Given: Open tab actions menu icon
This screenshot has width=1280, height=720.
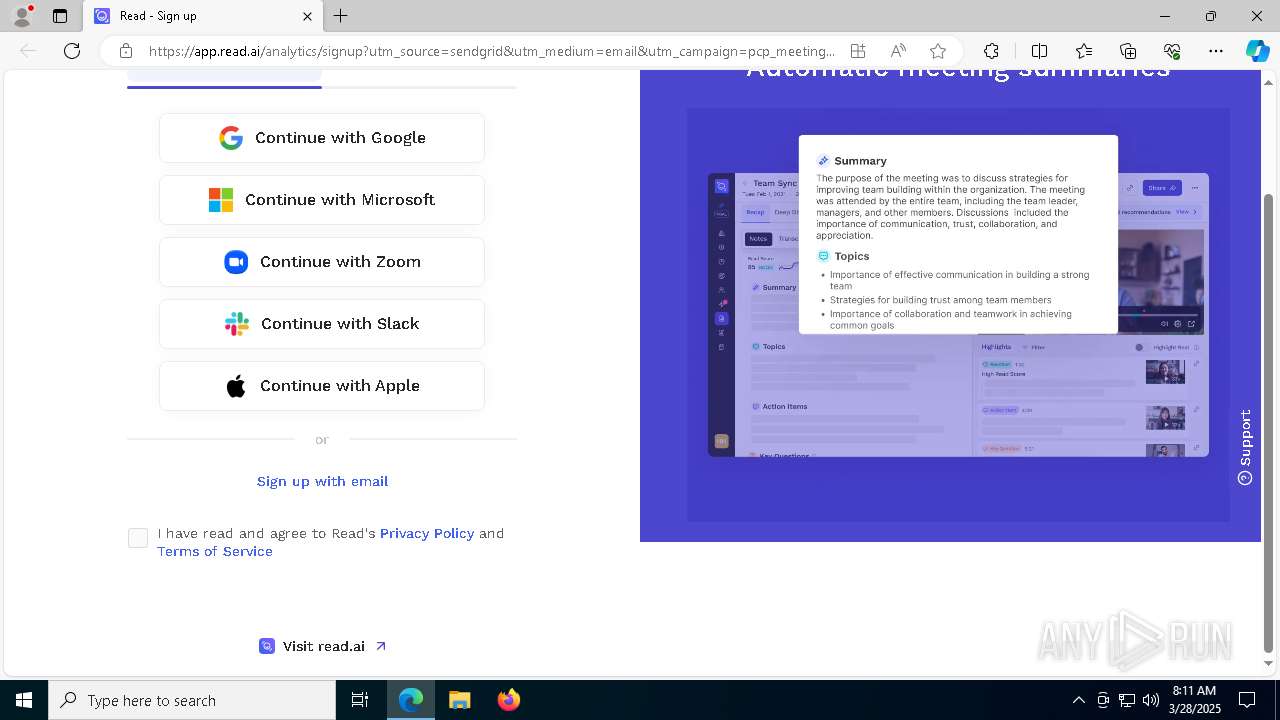Looking at the screenshot, I should (x=60, y=16).
